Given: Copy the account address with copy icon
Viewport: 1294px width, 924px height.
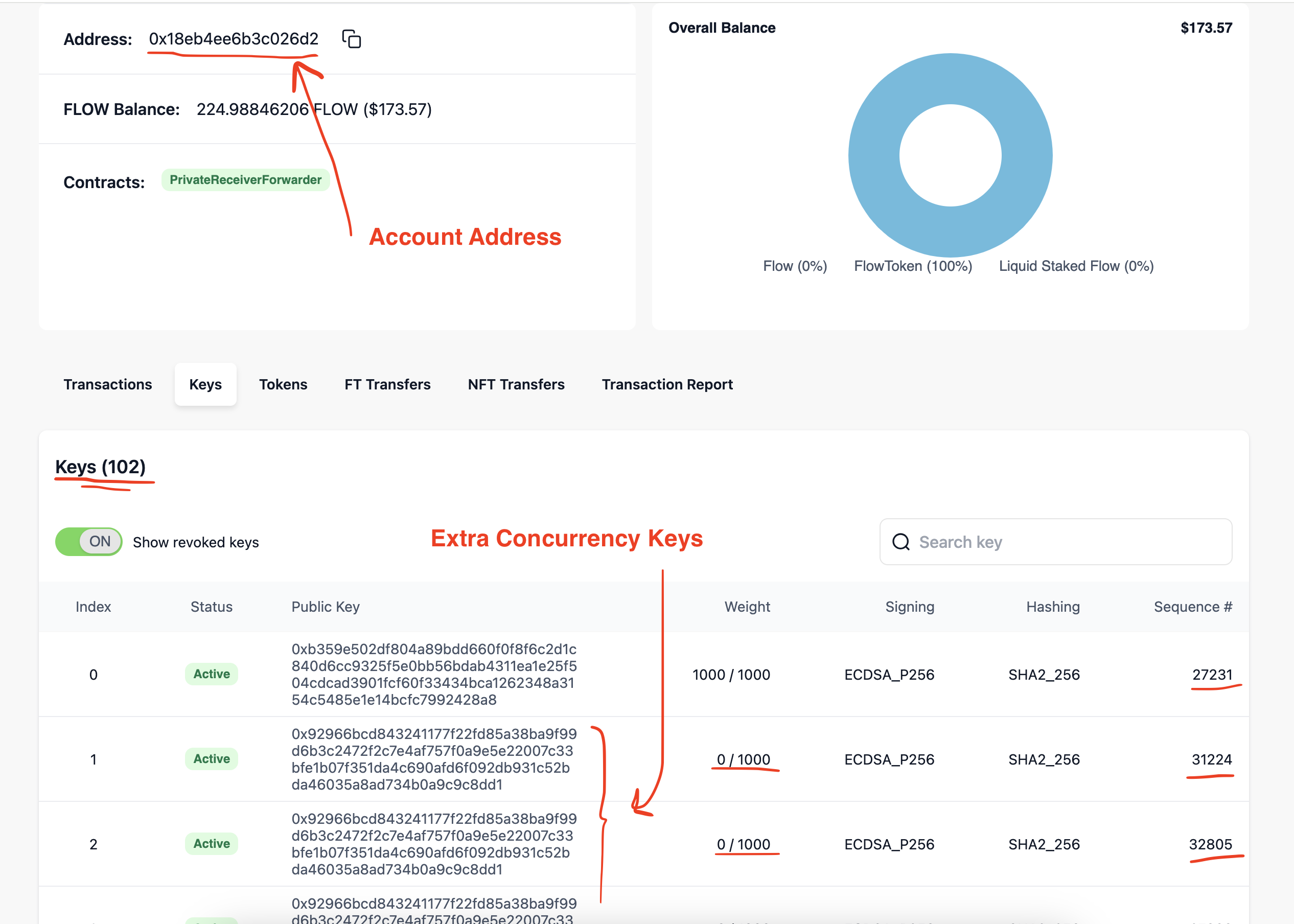Looking at the screenshot, I should coord(352,39).
